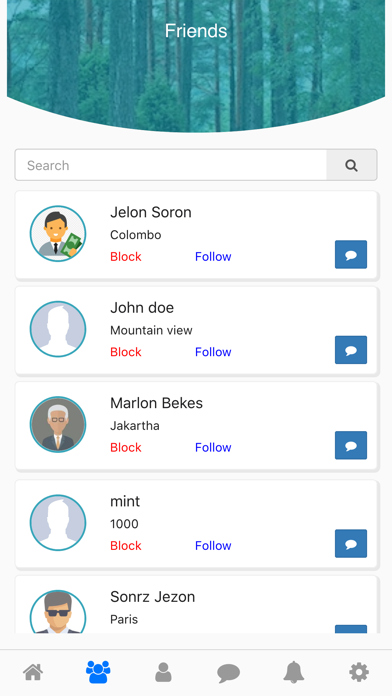Message Marlon Bekes via chat button
This screenshot has width=392, height=696.
(x=351, y=445)
